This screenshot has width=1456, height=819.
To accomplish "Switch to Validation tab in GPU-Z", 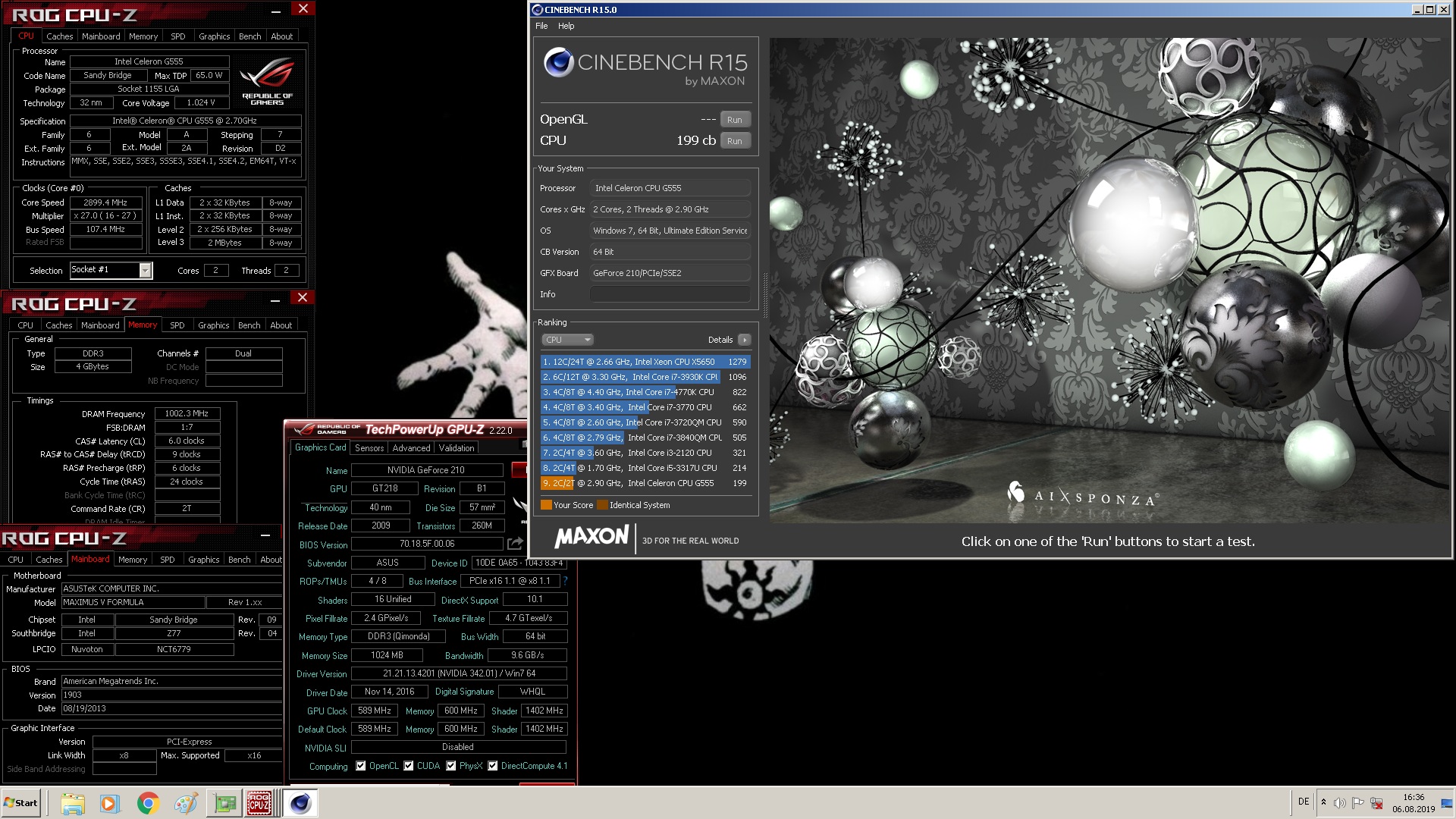I will 457,448.
